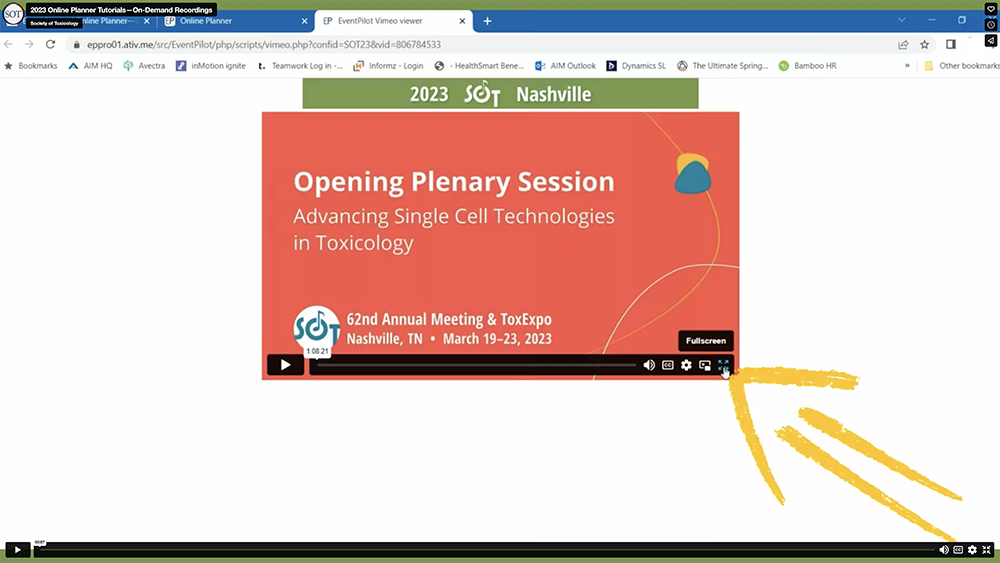Screen dimensions: 1000x563
Task: Like the video with heart icon
Action: click(x=991, y=8)
